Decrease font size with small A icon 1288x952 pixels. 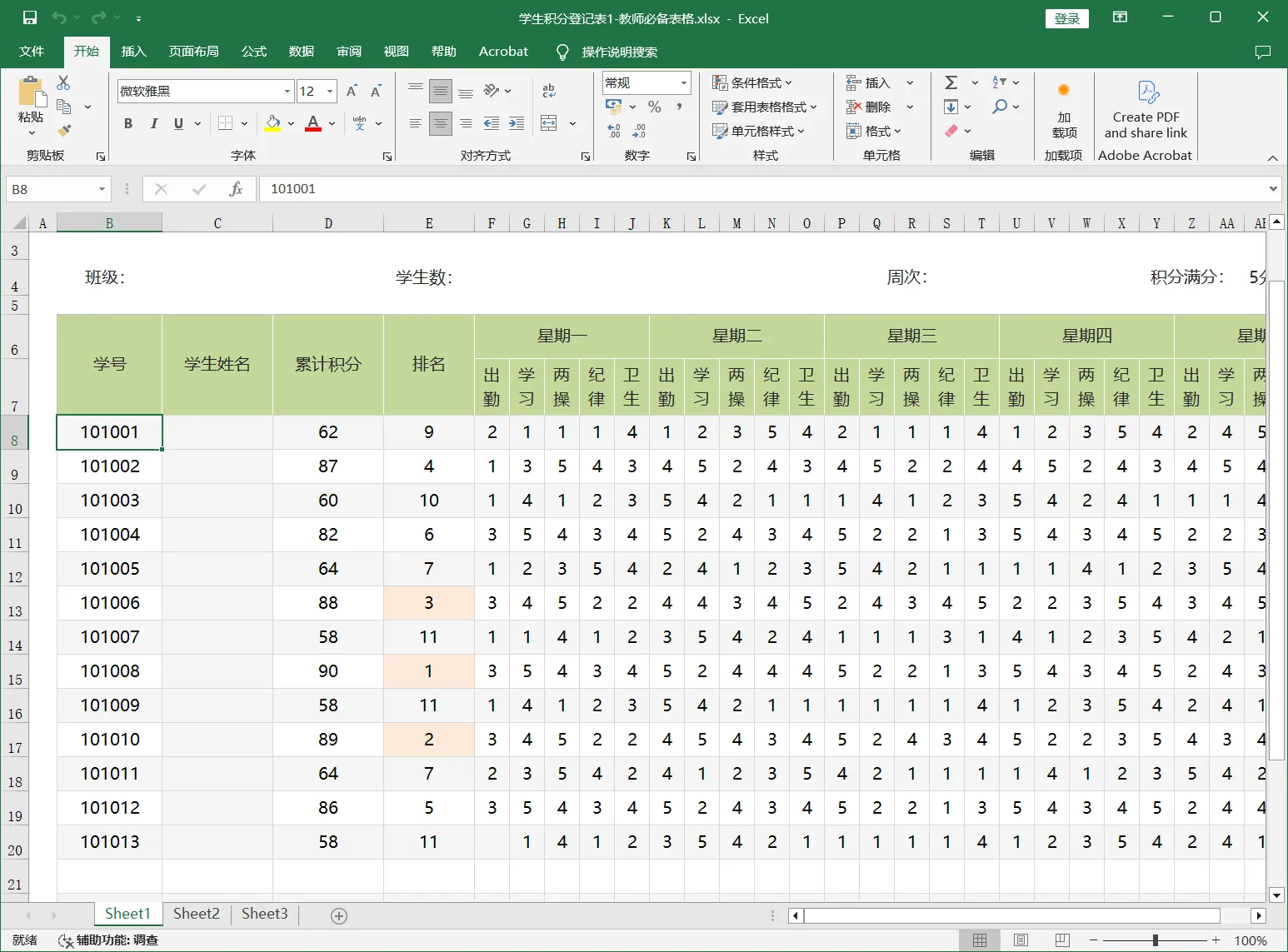pyautogui.click(x=376, y=91)
